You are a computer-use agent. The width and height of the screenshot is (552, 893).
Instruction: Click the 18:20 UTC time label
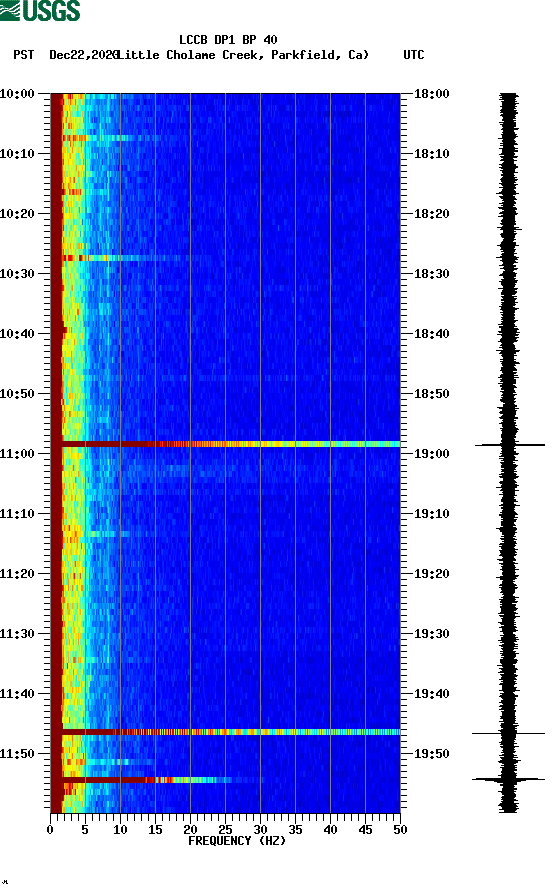432,214
